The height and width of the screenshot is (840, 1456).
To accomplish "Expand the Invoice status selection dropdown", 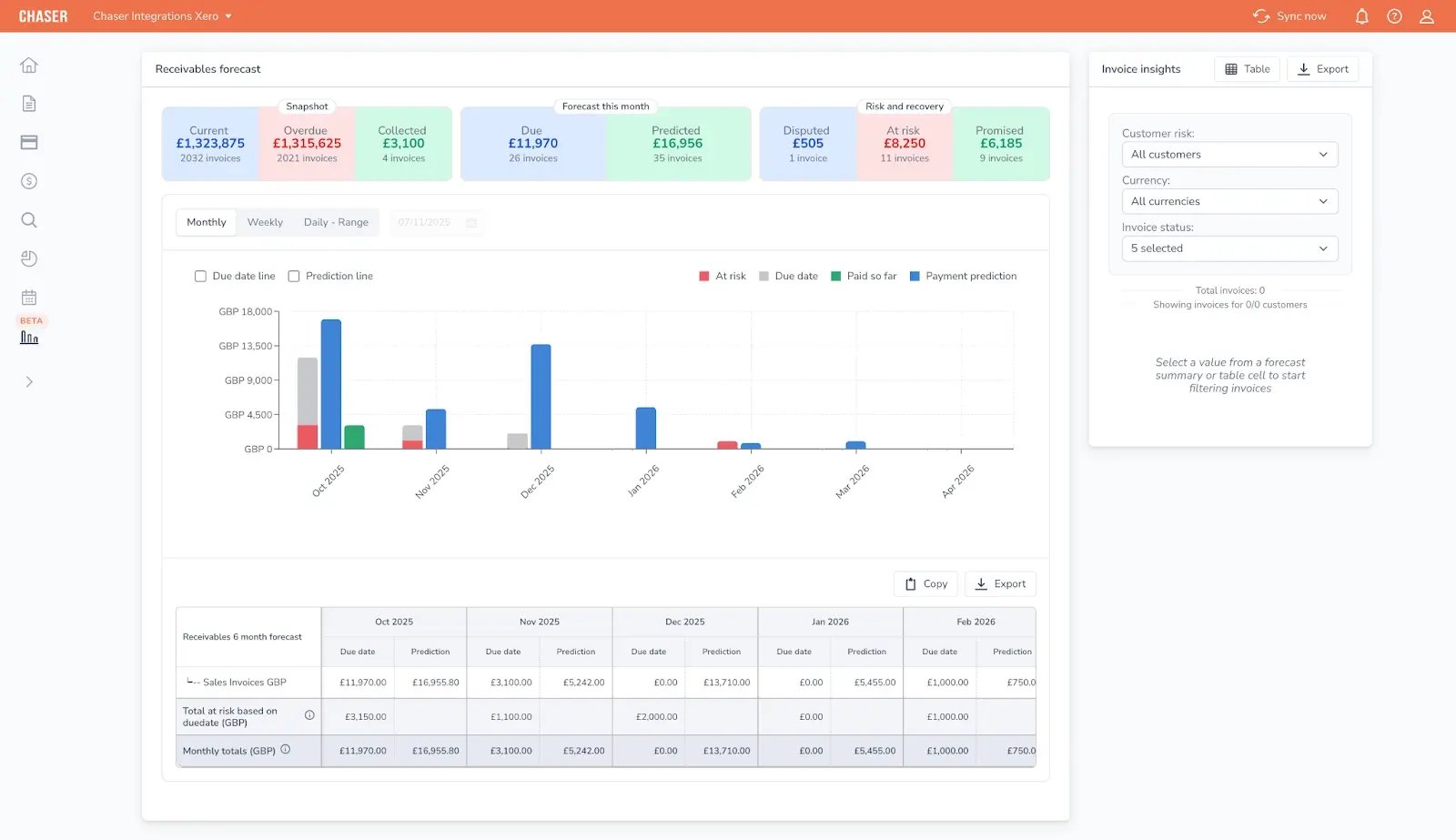I will (1229, 248).
